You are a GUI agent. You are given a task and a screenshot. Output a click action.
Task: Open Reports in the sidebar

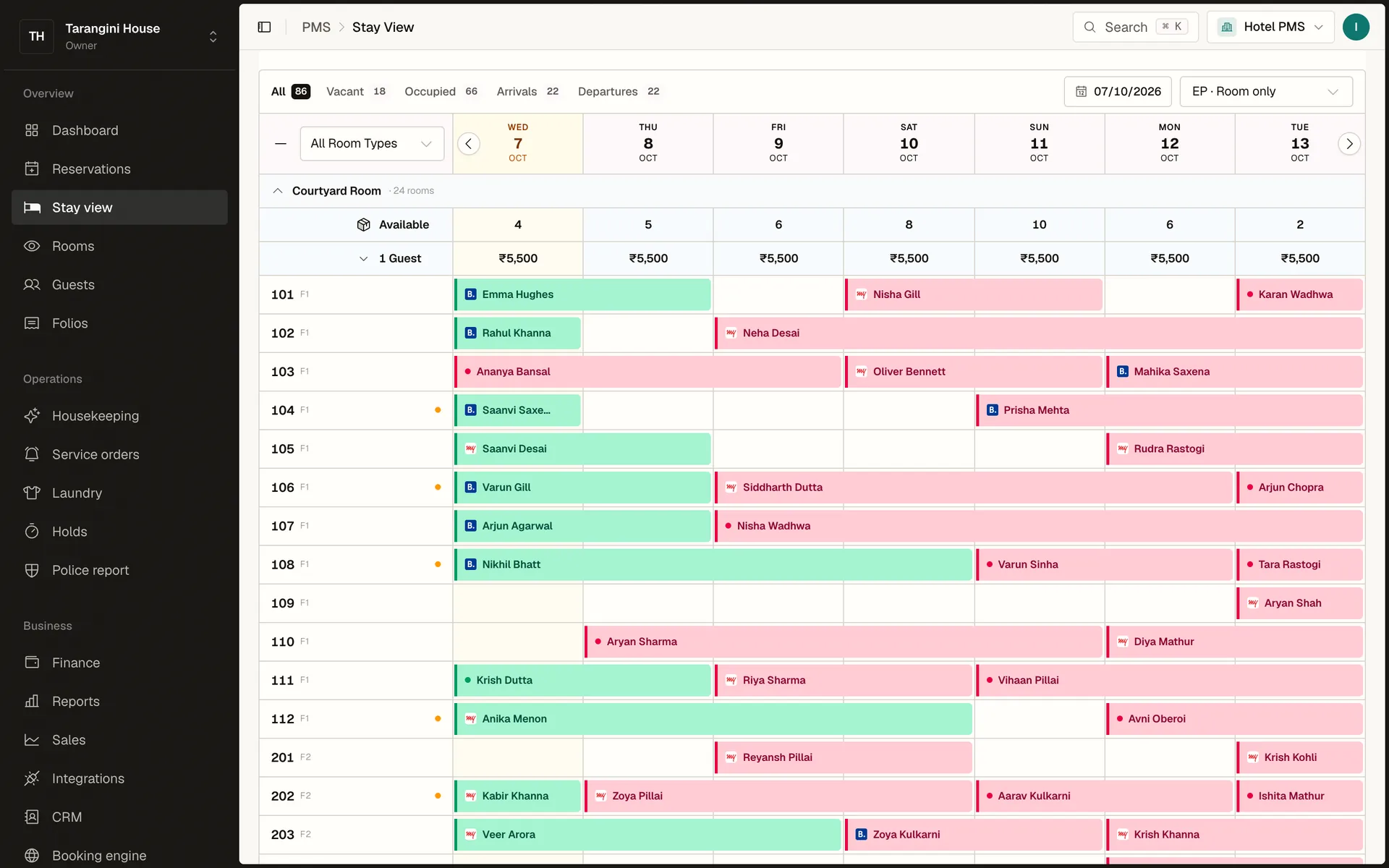click(x=119, y=701)
